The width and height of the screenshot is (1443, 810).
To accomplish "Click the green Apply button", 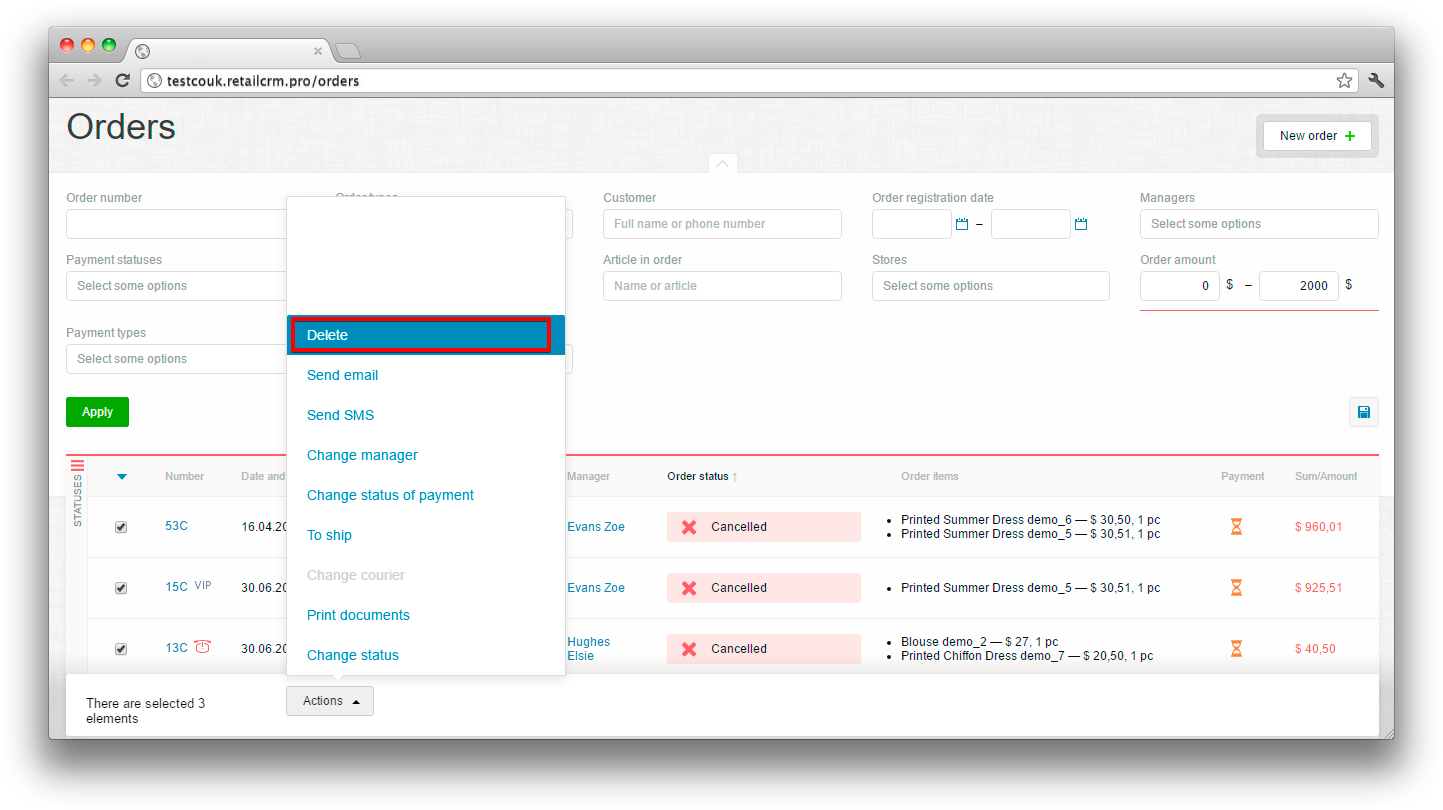I will [97, 412].
